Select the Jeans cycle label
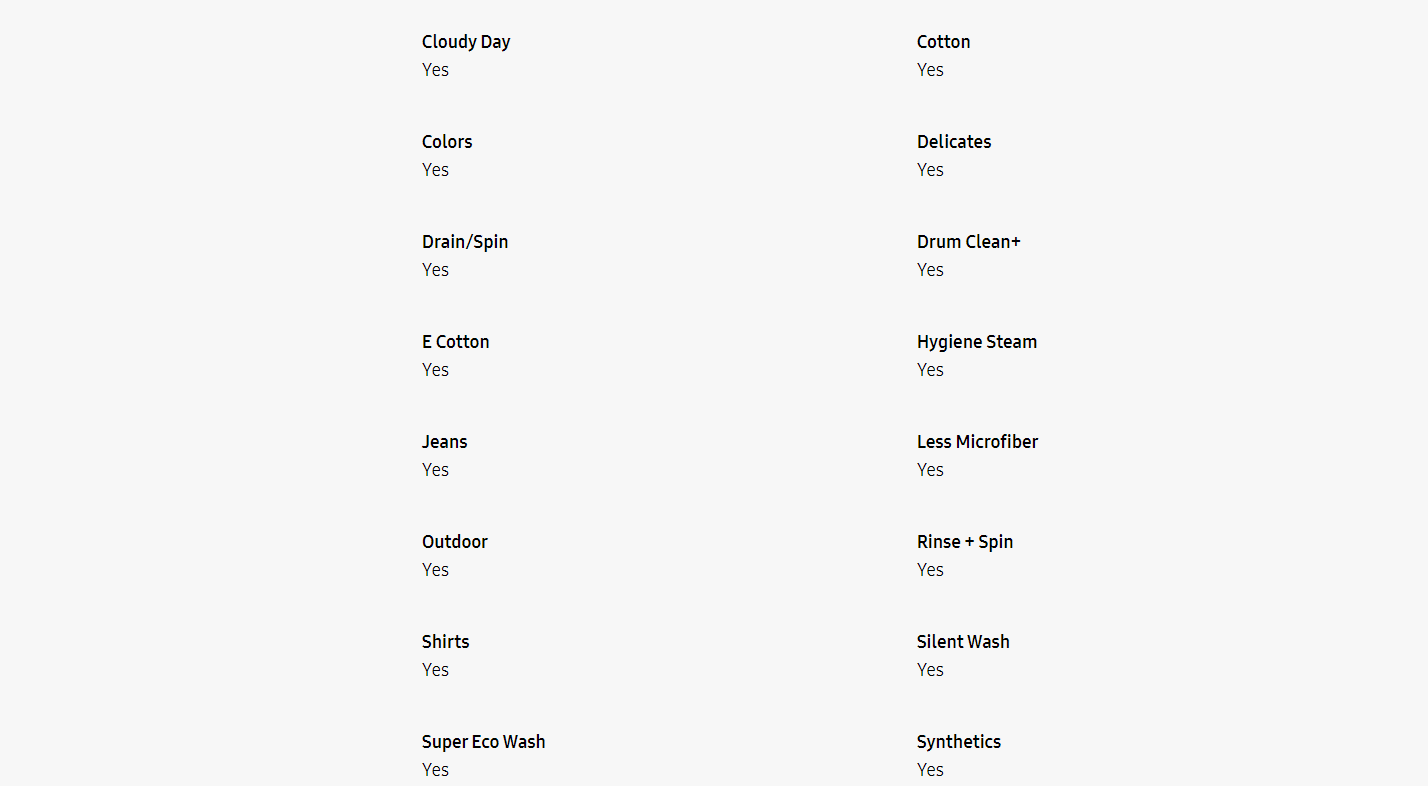This screenshot has height=786, width=1428. pos(444,442)
